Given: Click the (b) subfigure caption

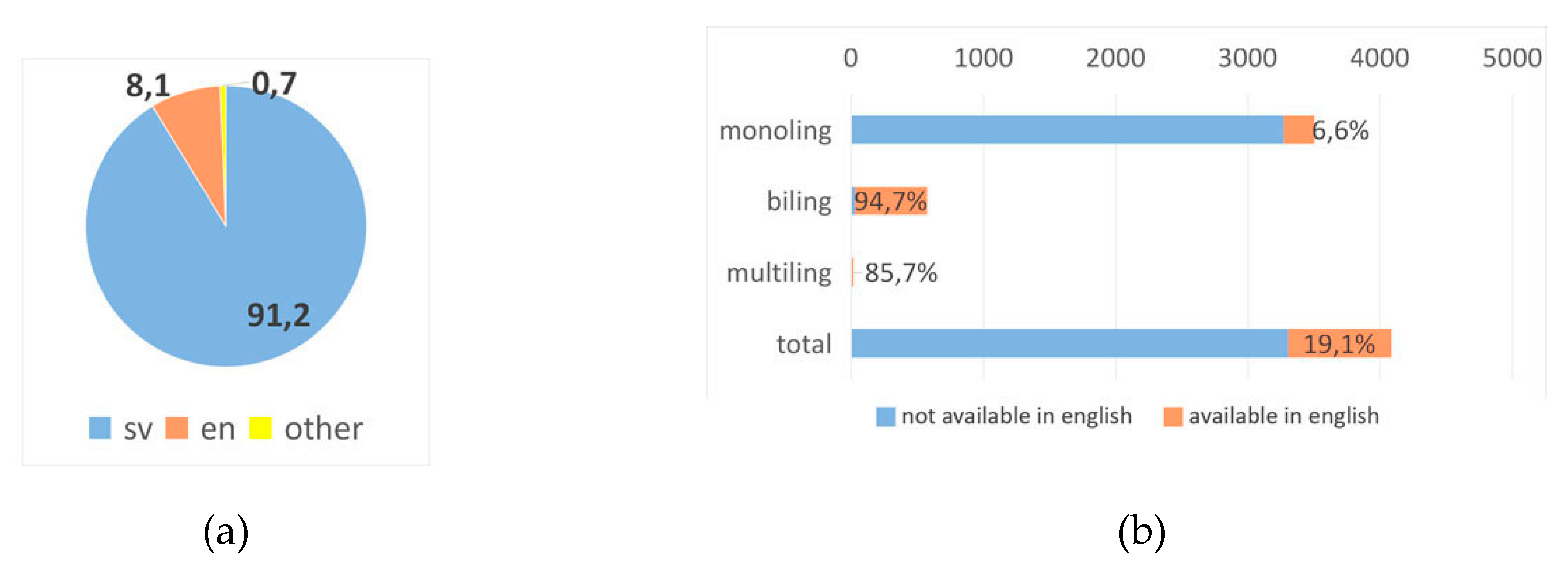Looking at the screenshot, I should point(1142,531).
